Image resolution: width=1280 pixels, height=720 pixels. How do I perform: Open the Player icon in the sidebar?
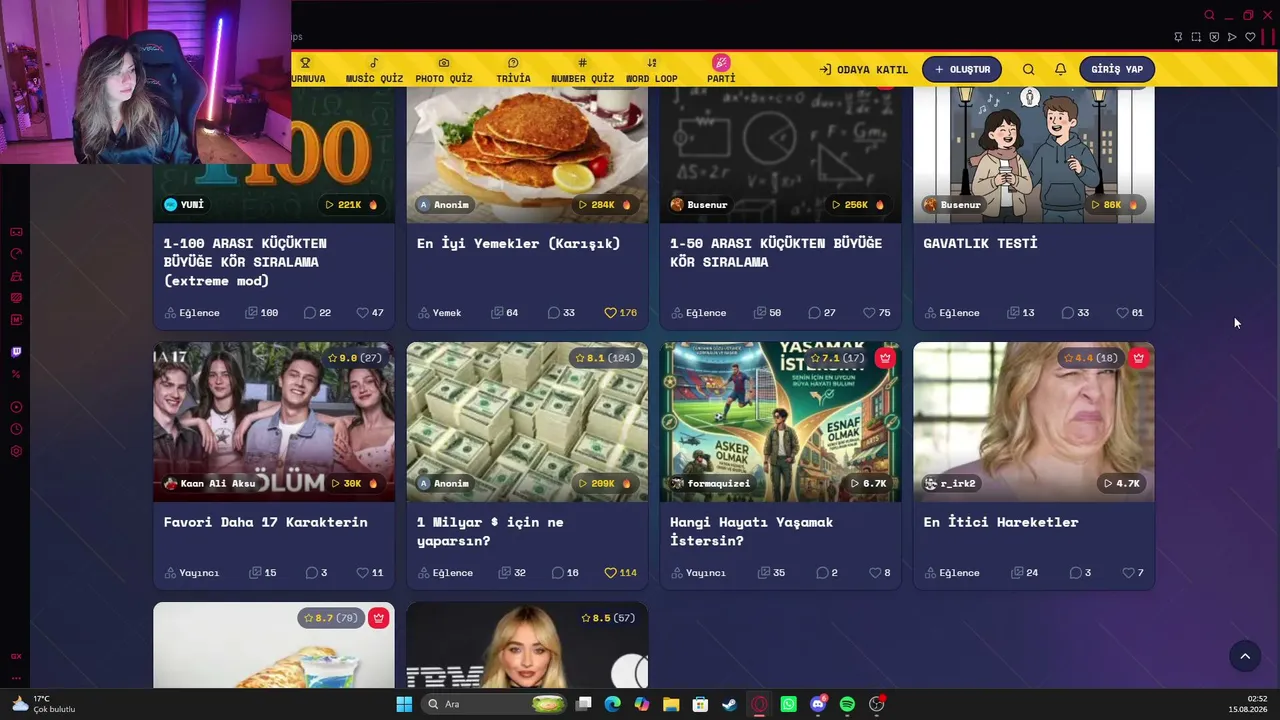pyautogui.click(x=16, y=407)
